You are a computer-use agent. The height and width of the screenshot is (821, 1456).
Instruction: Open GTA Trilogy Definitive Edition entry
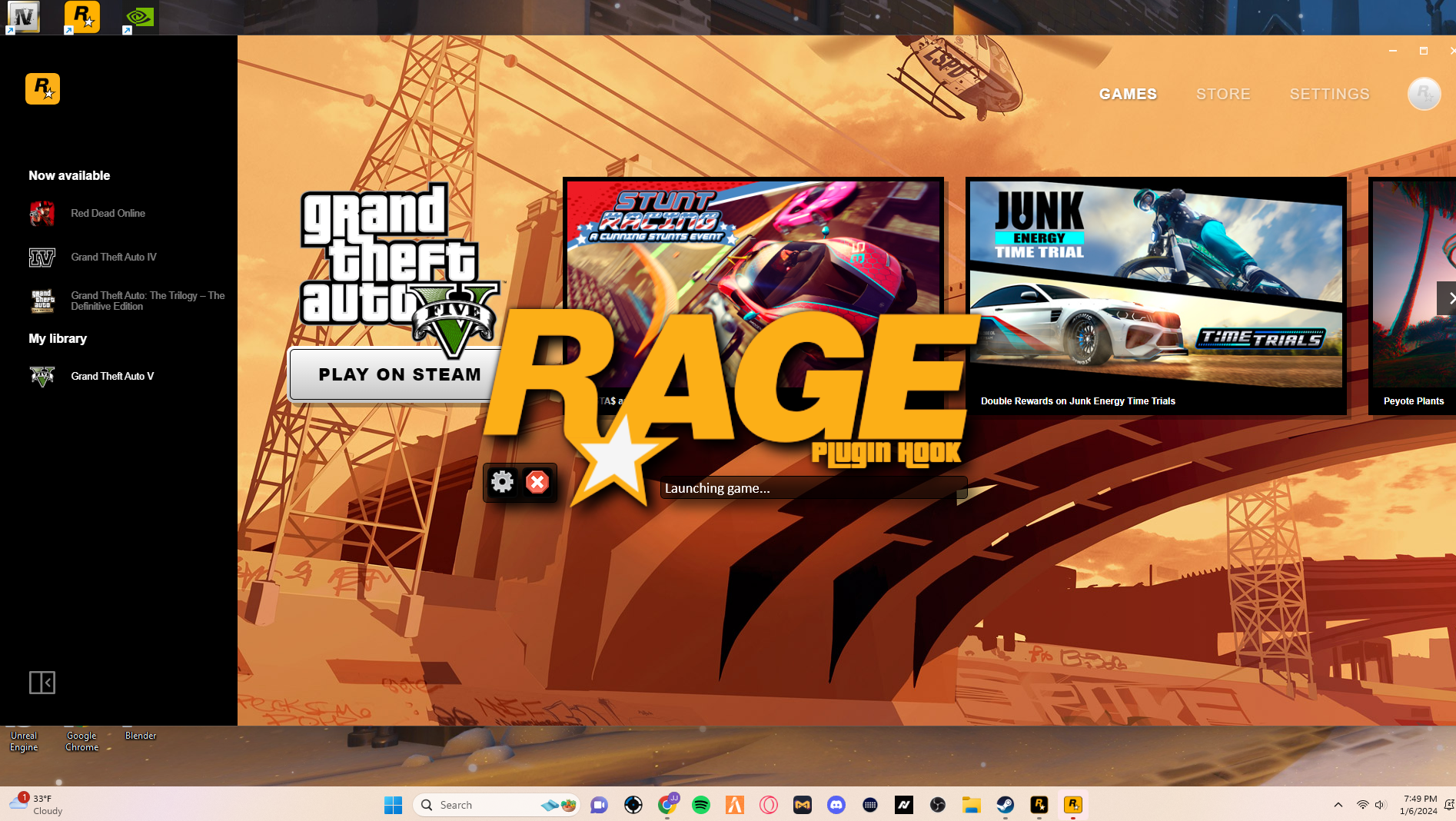point(146,301)
